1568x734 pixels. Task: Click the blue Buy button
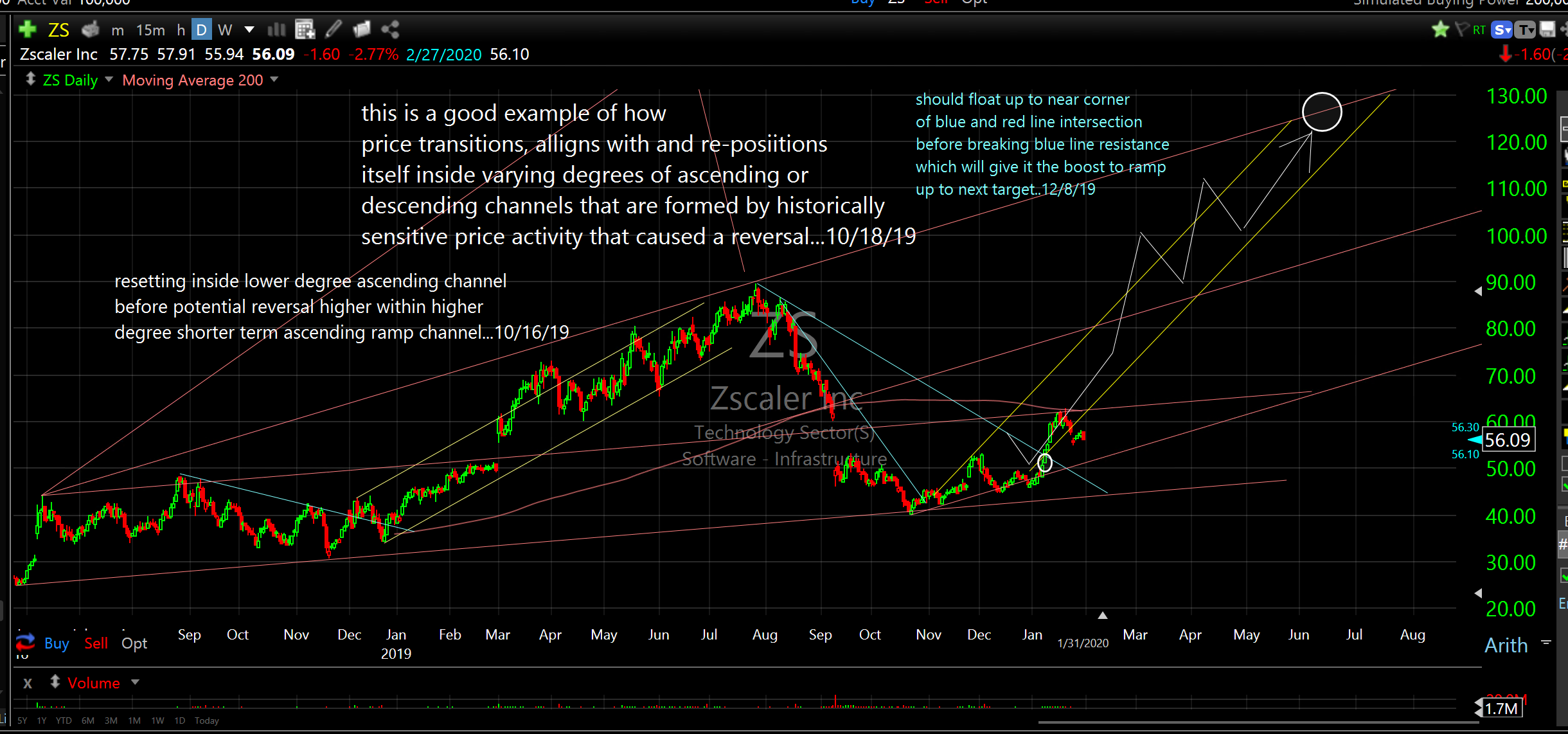coord(57,643)
